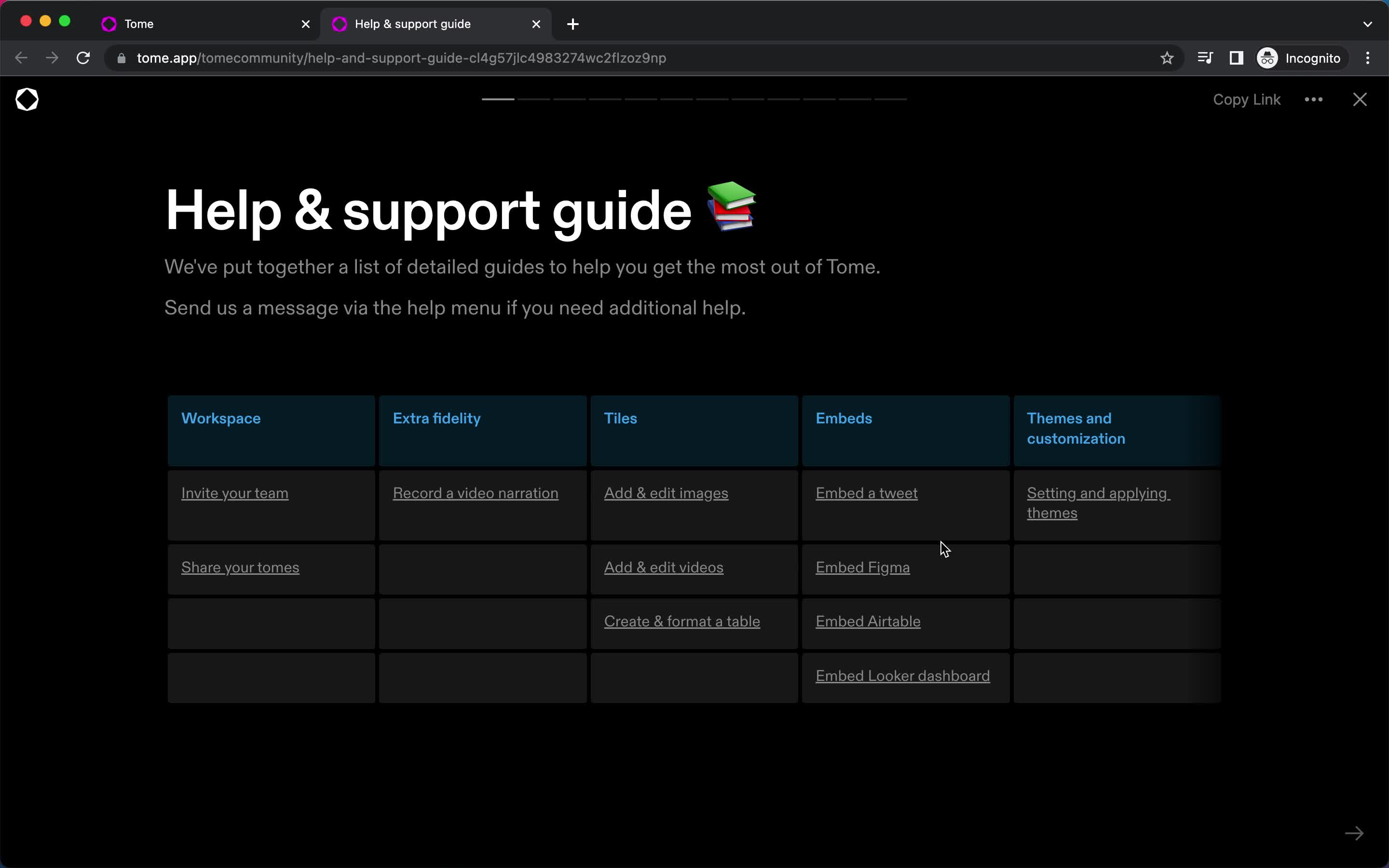Click the browser back arrow
1389x868 pixels.
[21, 58]
